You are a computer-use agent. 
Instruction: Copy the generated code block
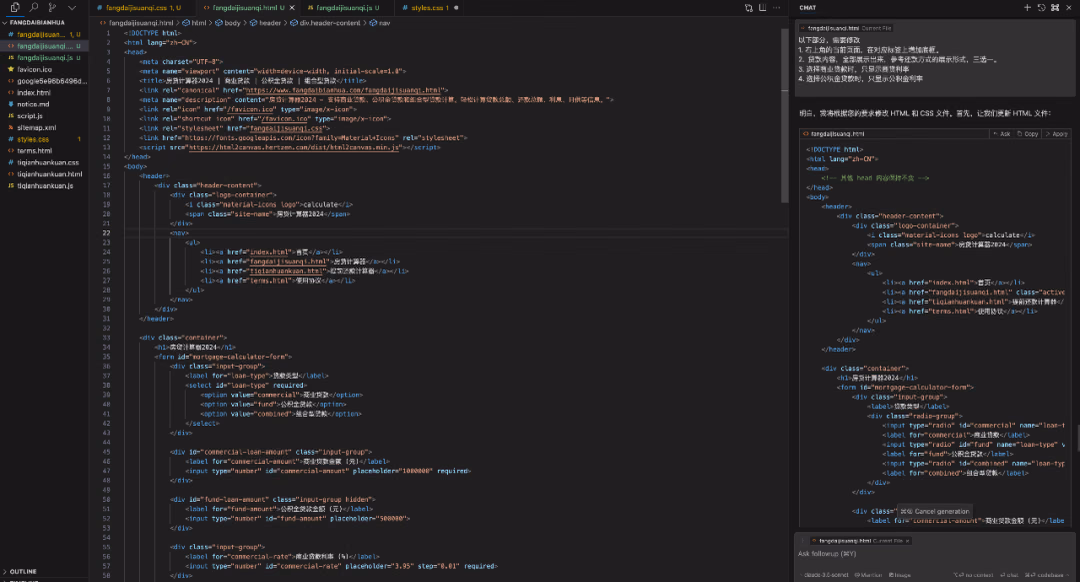pyautogui.click(x=1028, y=134)
